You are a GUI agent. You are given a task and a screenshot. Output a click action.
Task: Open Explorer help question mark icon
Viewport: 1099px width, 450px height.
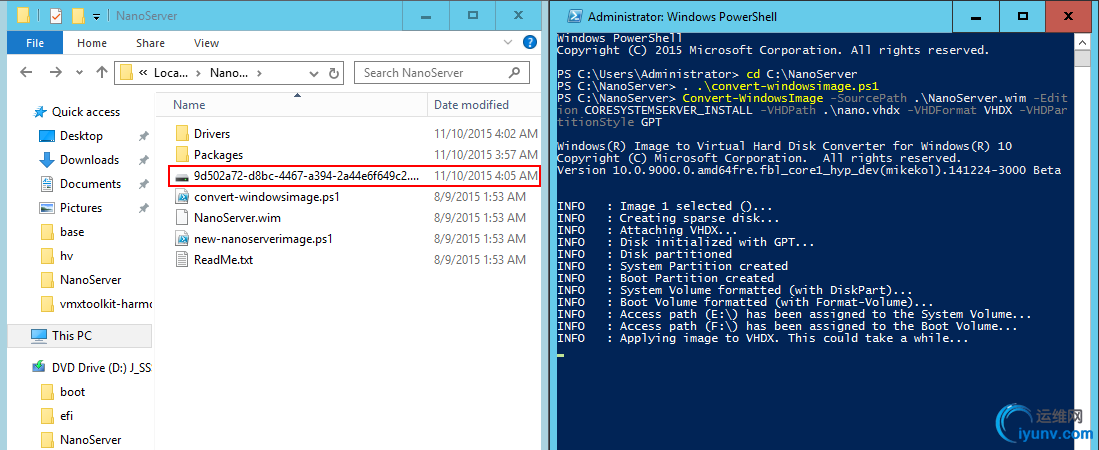coord(530,43)
